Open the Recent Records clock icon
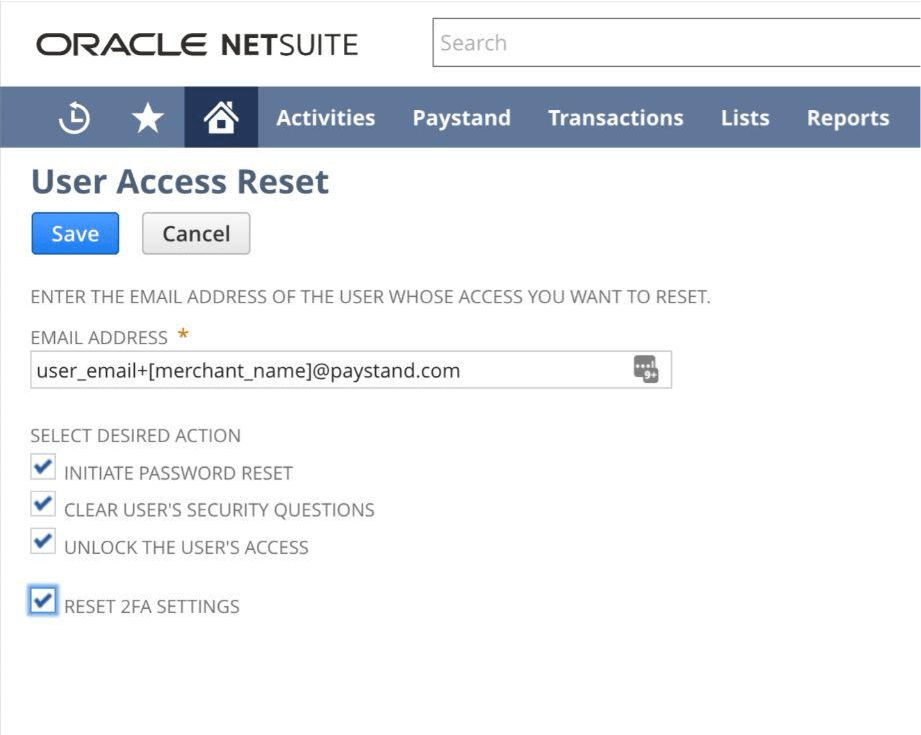 (74, 118)
